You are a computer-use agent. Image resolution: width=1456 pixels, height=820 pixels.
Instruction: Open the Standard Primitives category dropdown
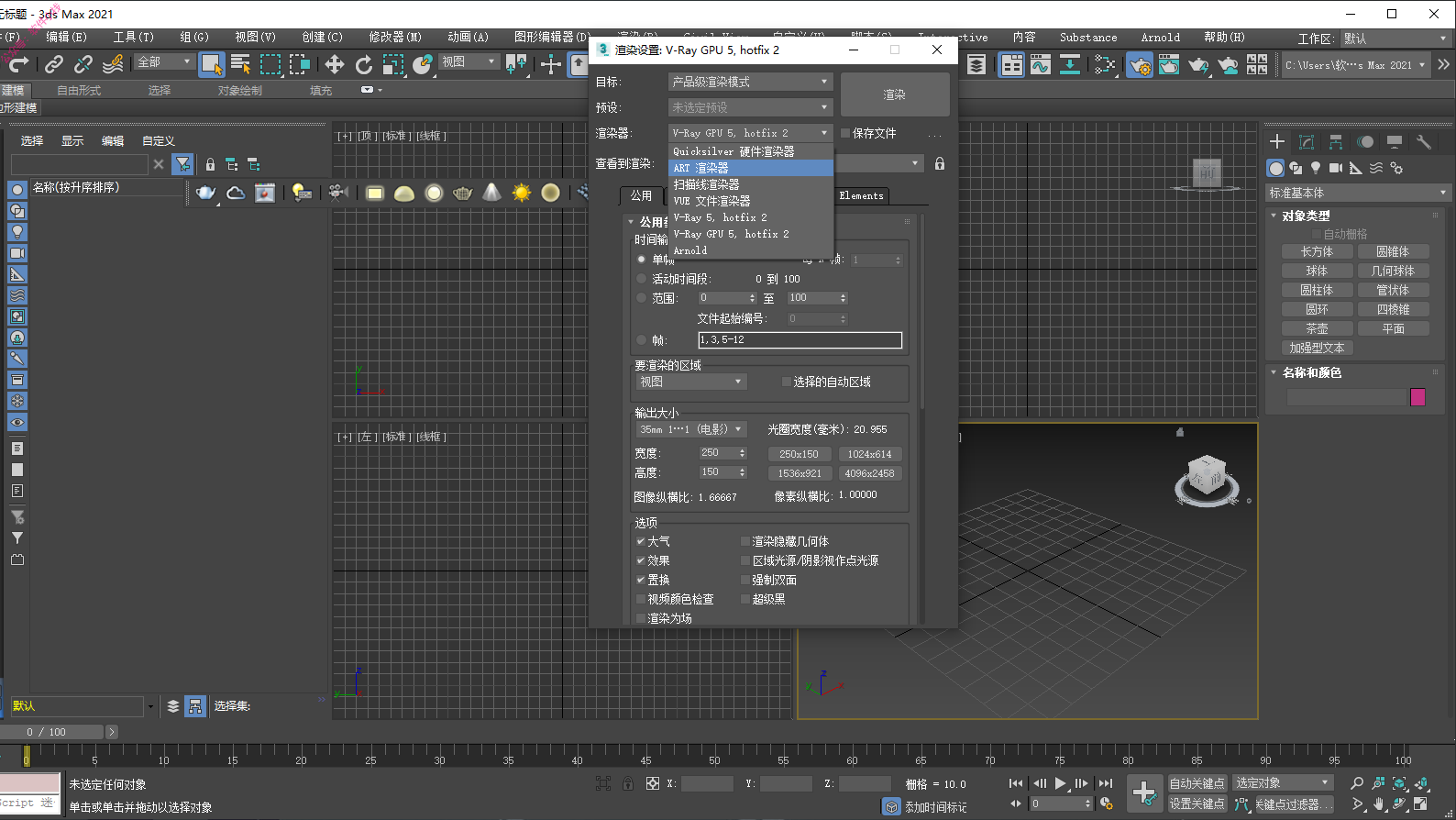[1357, 193]
